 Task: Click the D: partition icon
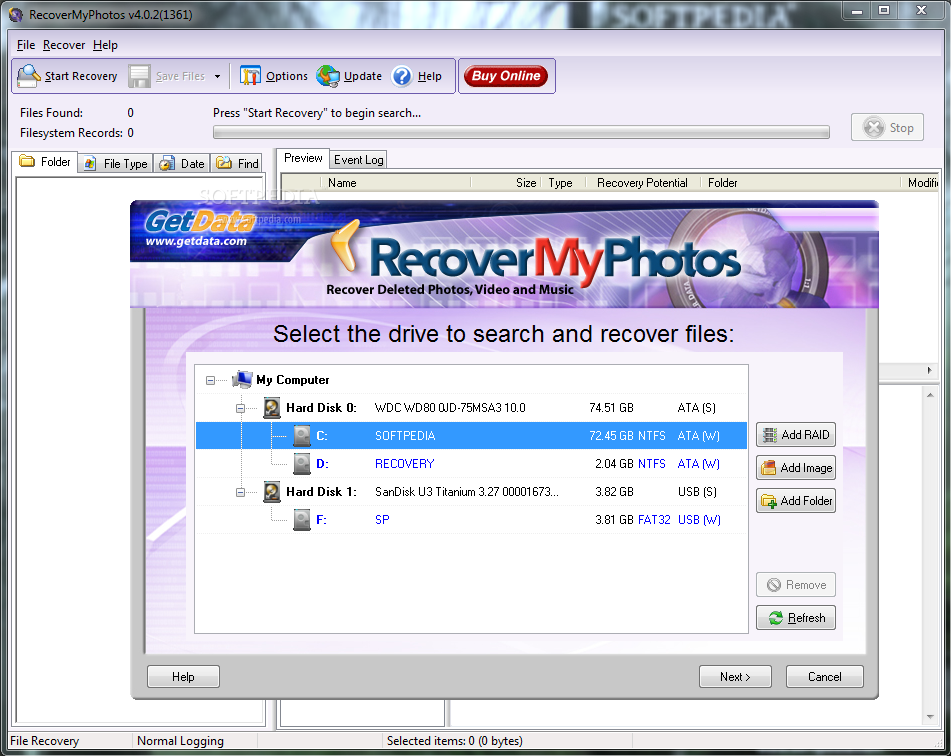point(301,464)
